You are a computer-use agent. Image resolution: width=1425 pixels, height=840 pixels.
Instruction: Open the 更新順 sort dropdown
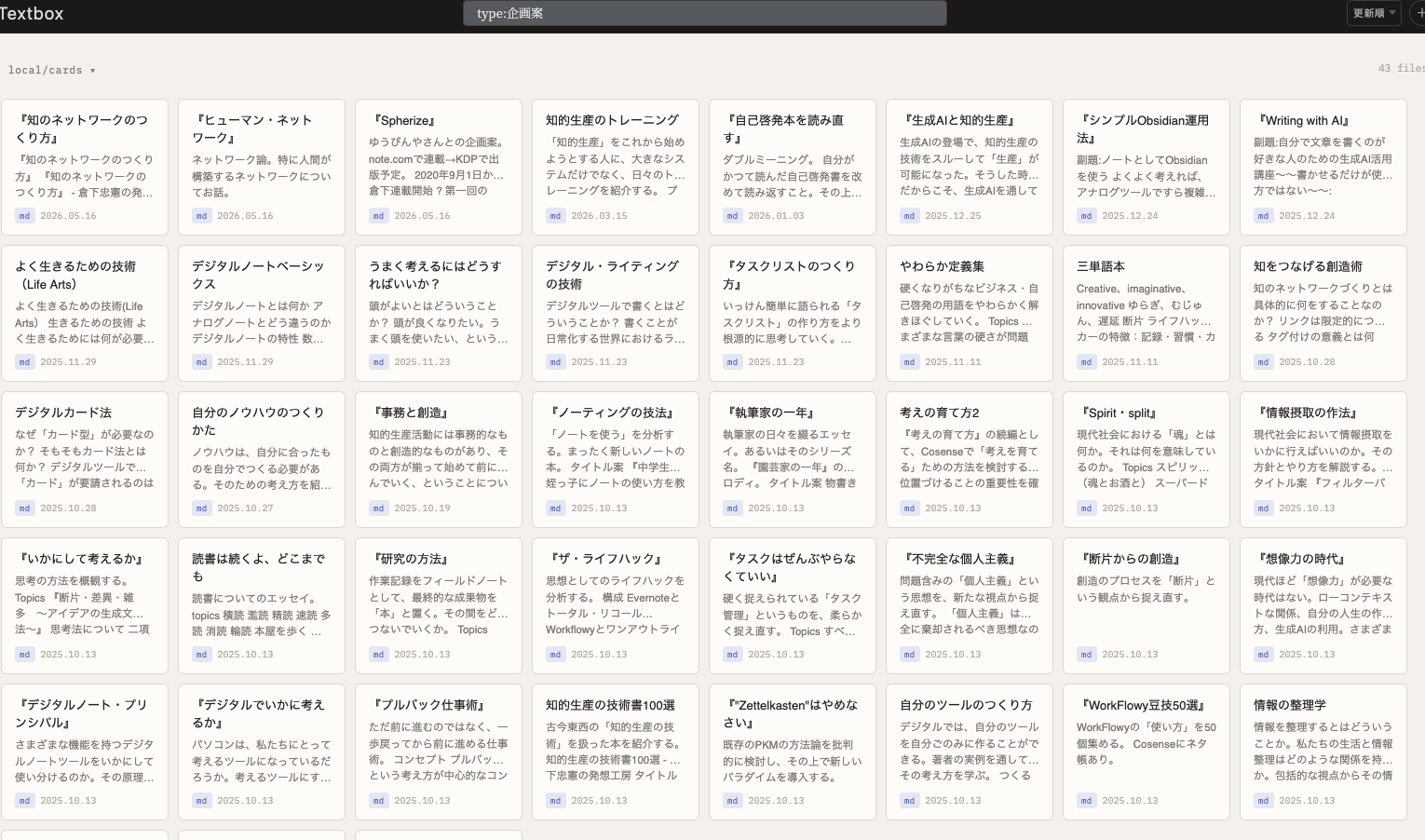click(1375, 13)
